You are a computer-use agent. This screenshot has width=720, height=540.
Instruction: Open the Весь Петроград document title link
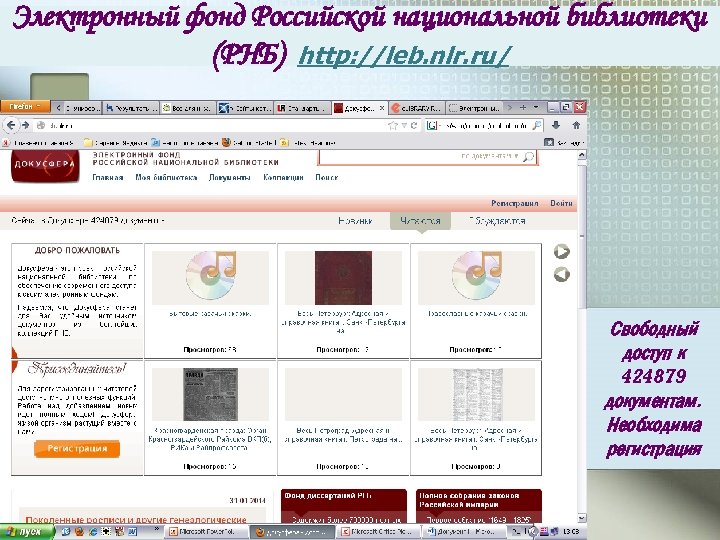click(343, 435)
